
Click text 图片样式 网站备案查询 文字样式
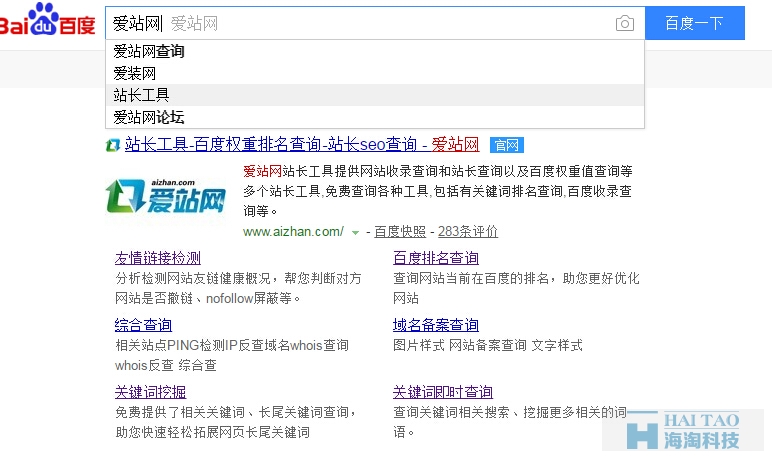[x=487, y=345]
